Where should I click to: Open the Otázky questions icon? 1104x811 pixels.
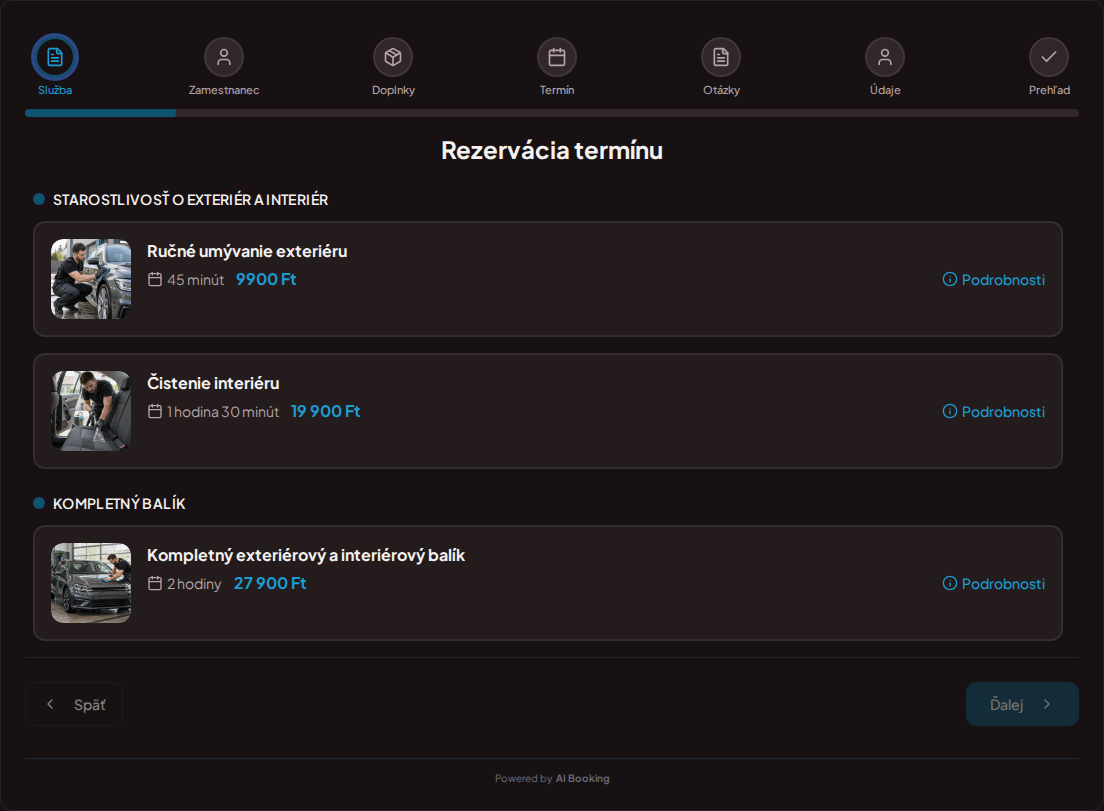click(x=721, y=57)
